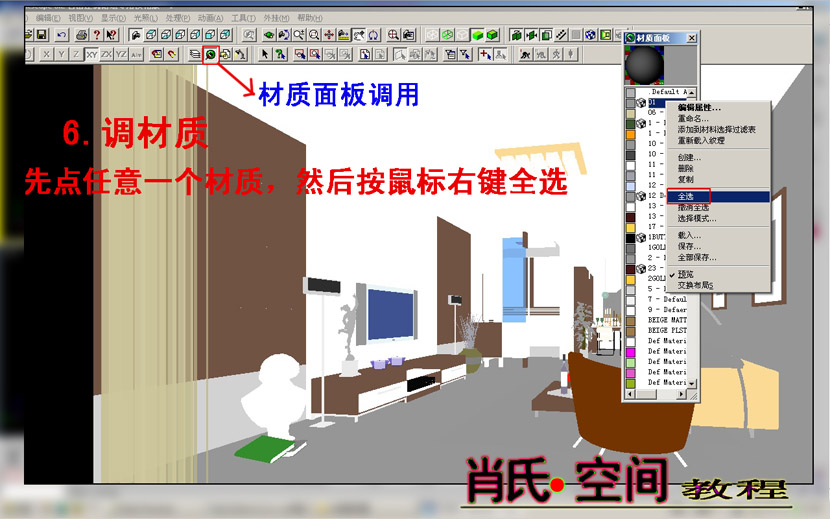Open the 工具(T) menu

[243, 18]
